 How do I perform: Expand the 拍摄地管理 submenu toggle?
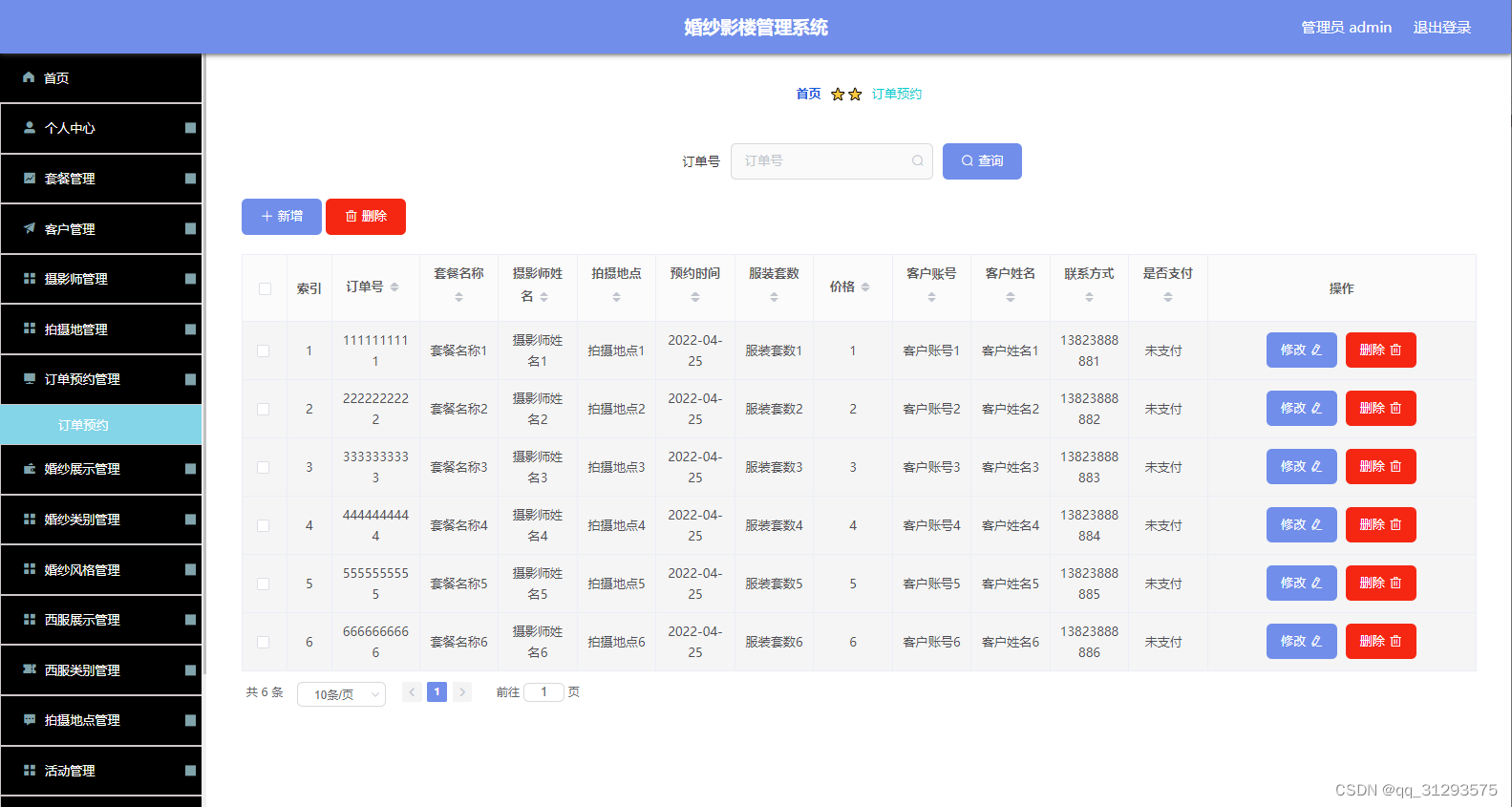(190, 329)
